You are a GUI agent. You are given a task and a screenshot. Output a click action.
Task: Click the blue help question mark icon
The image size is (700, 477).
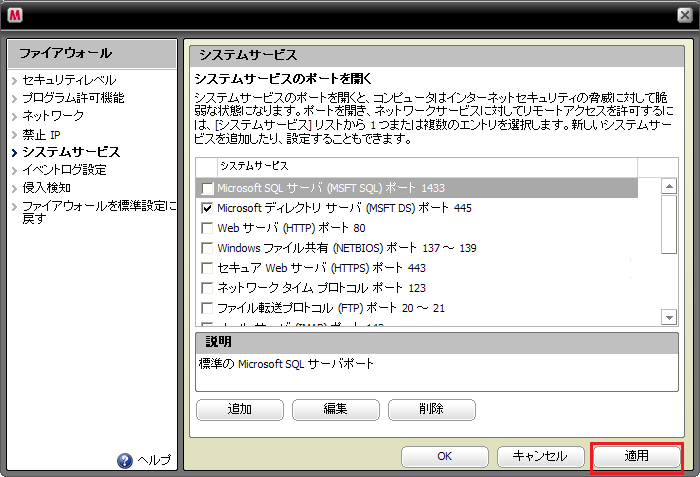point(125,460)
